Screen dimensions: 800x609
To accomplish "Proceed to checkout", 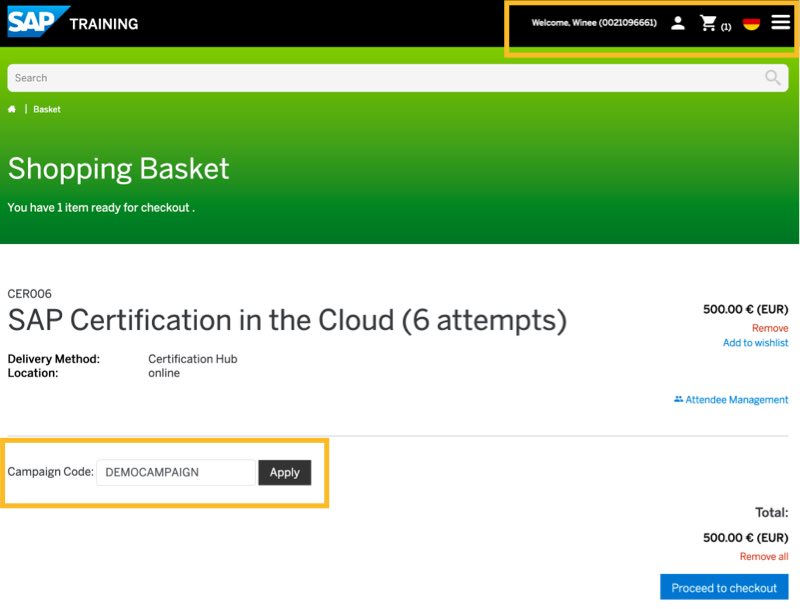I will (x=724, y=588).
